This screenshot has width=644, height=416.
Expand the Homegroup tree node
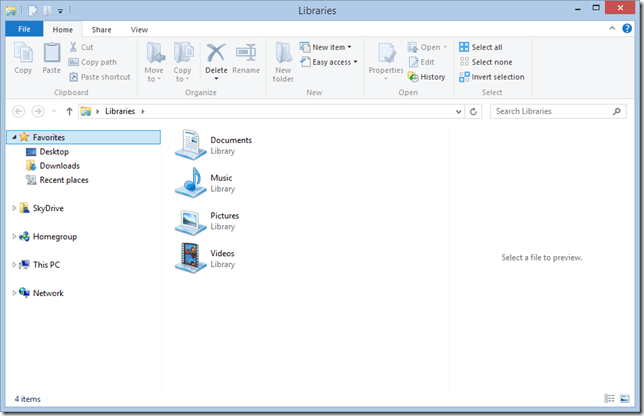pos(14,237)
